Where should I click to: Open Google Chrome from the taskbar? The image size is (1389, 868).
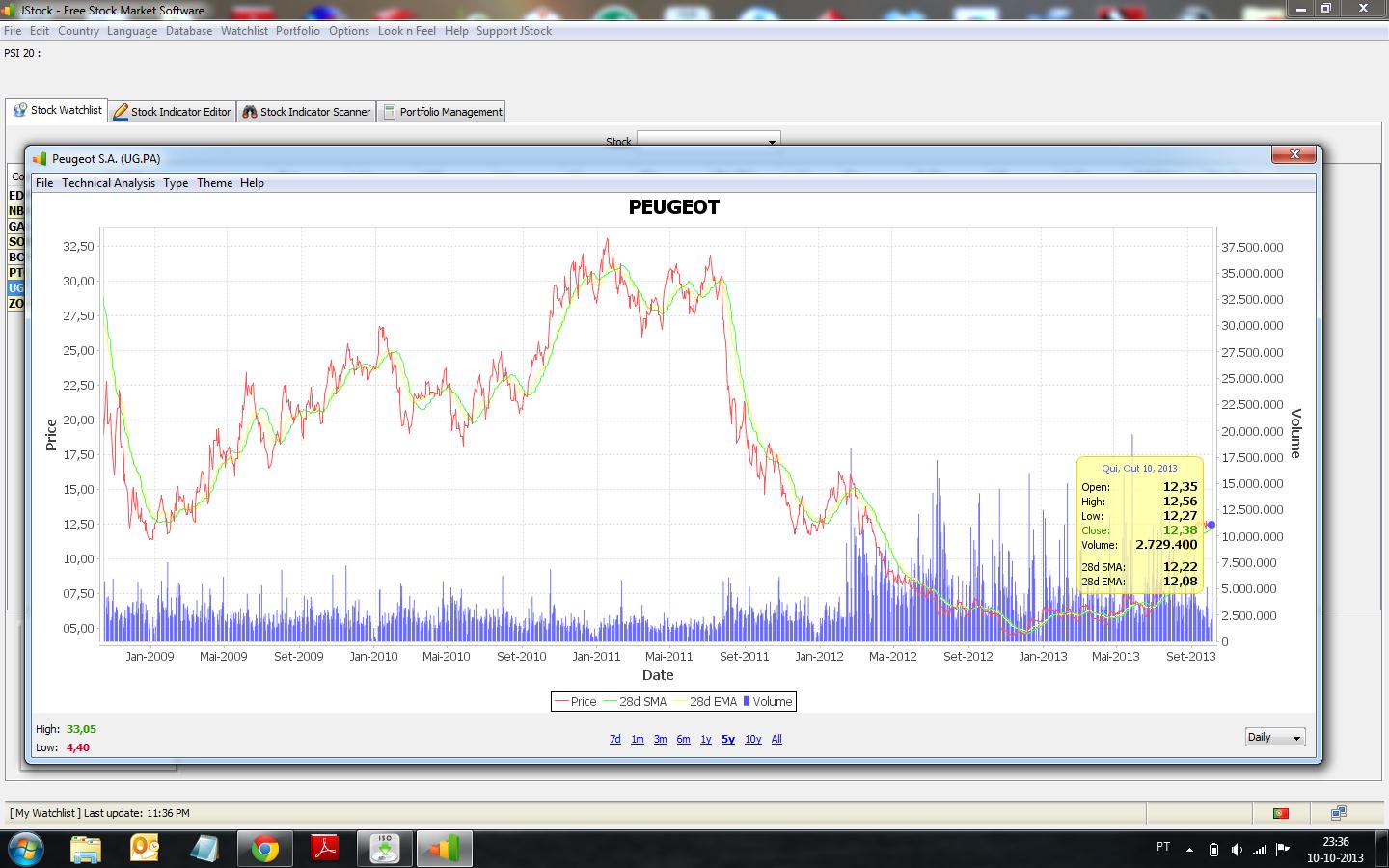(265, 849)
